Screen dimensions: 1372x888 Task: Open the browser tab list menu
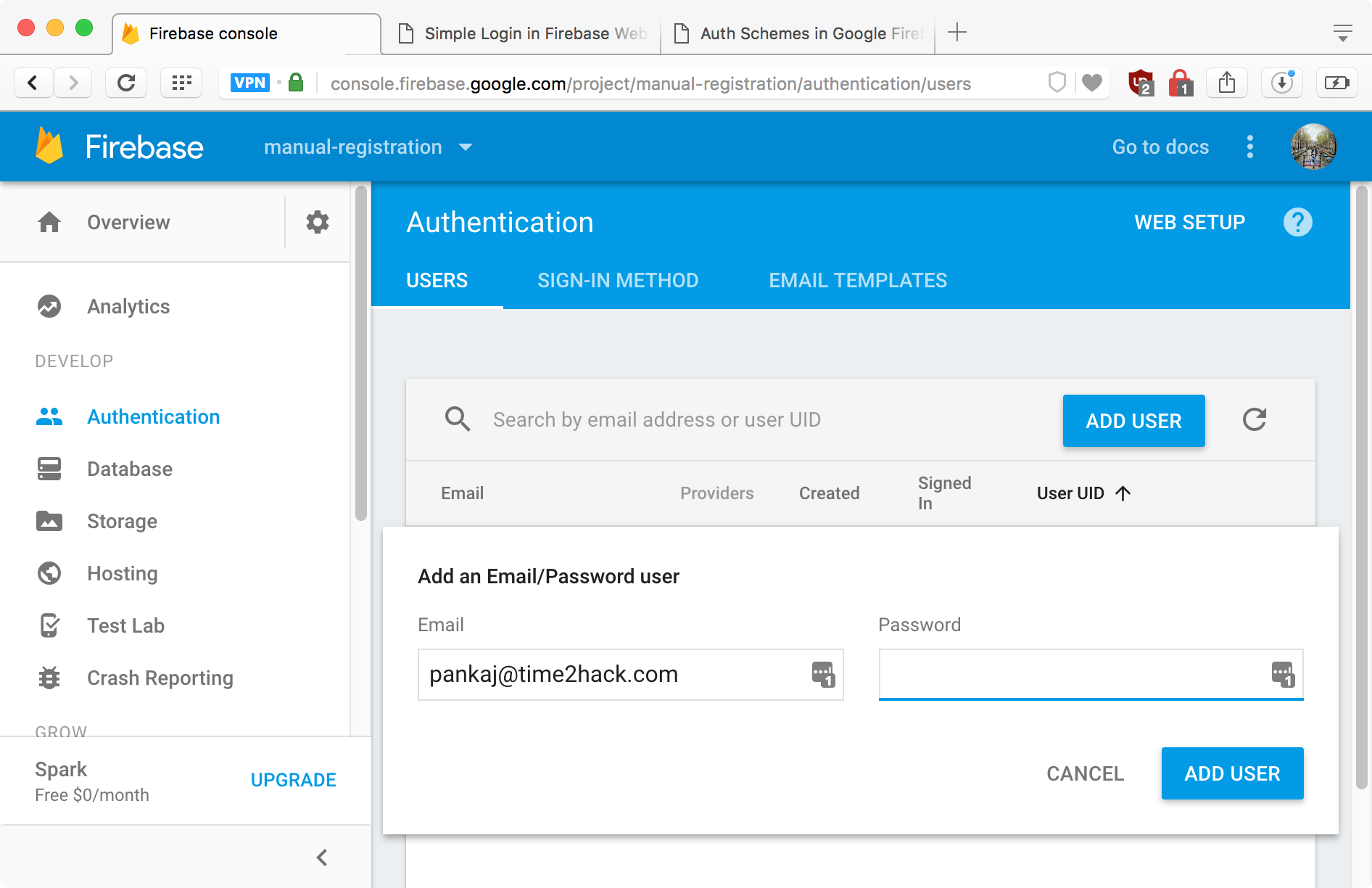(1342, 33)
